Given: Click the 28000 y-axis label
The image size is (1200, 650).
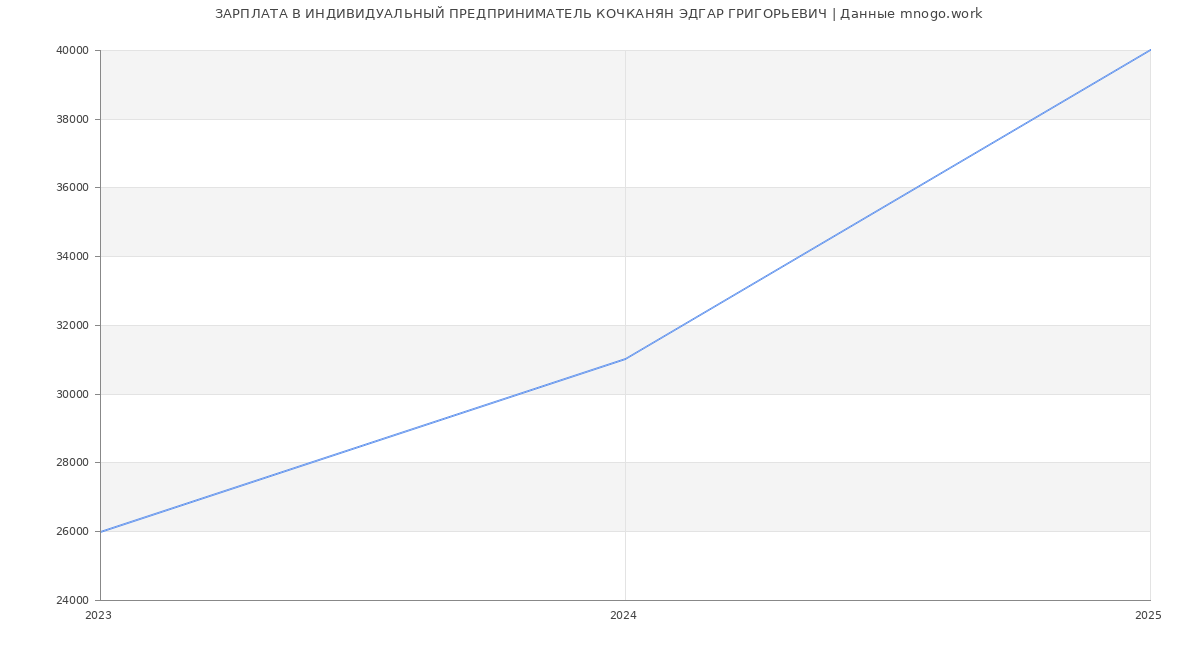Looking at the screenshot, I should [73, 463].
